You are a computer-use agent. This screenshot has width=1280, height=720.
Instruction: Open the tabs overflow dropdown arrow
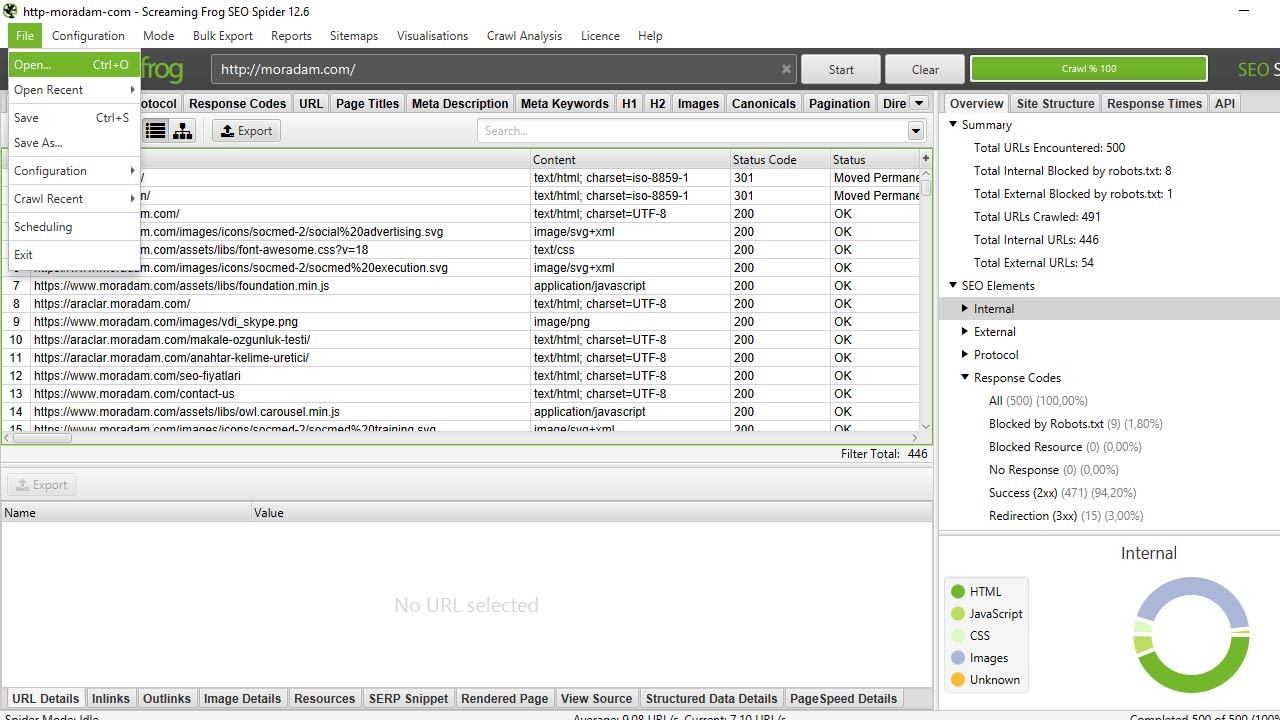pyautogui.click(x=920, y=103)
